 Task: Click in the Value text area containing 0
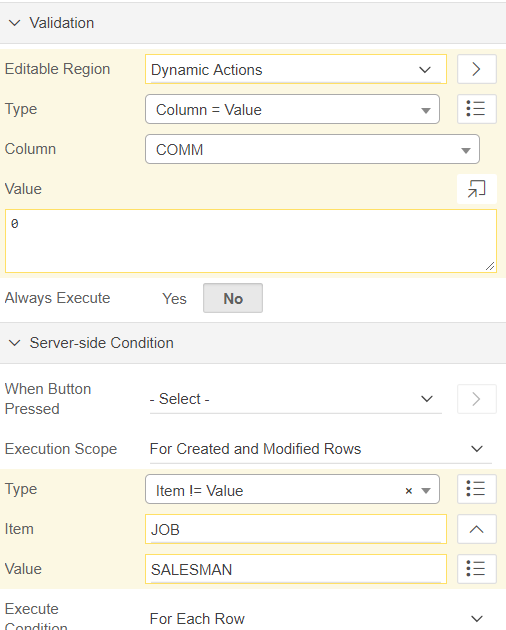251,241
